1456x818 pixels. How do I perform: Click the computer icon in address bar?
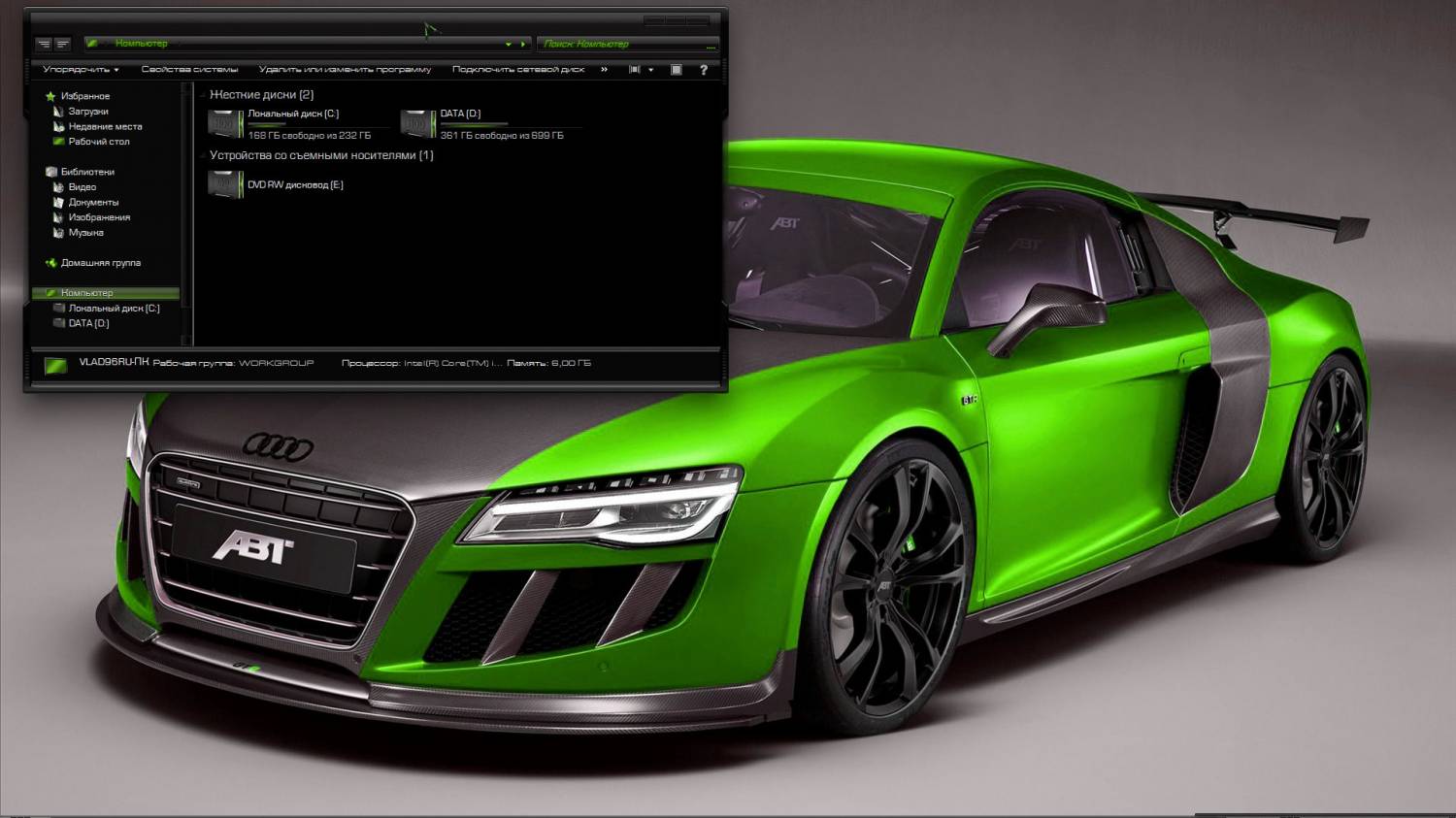92,44
